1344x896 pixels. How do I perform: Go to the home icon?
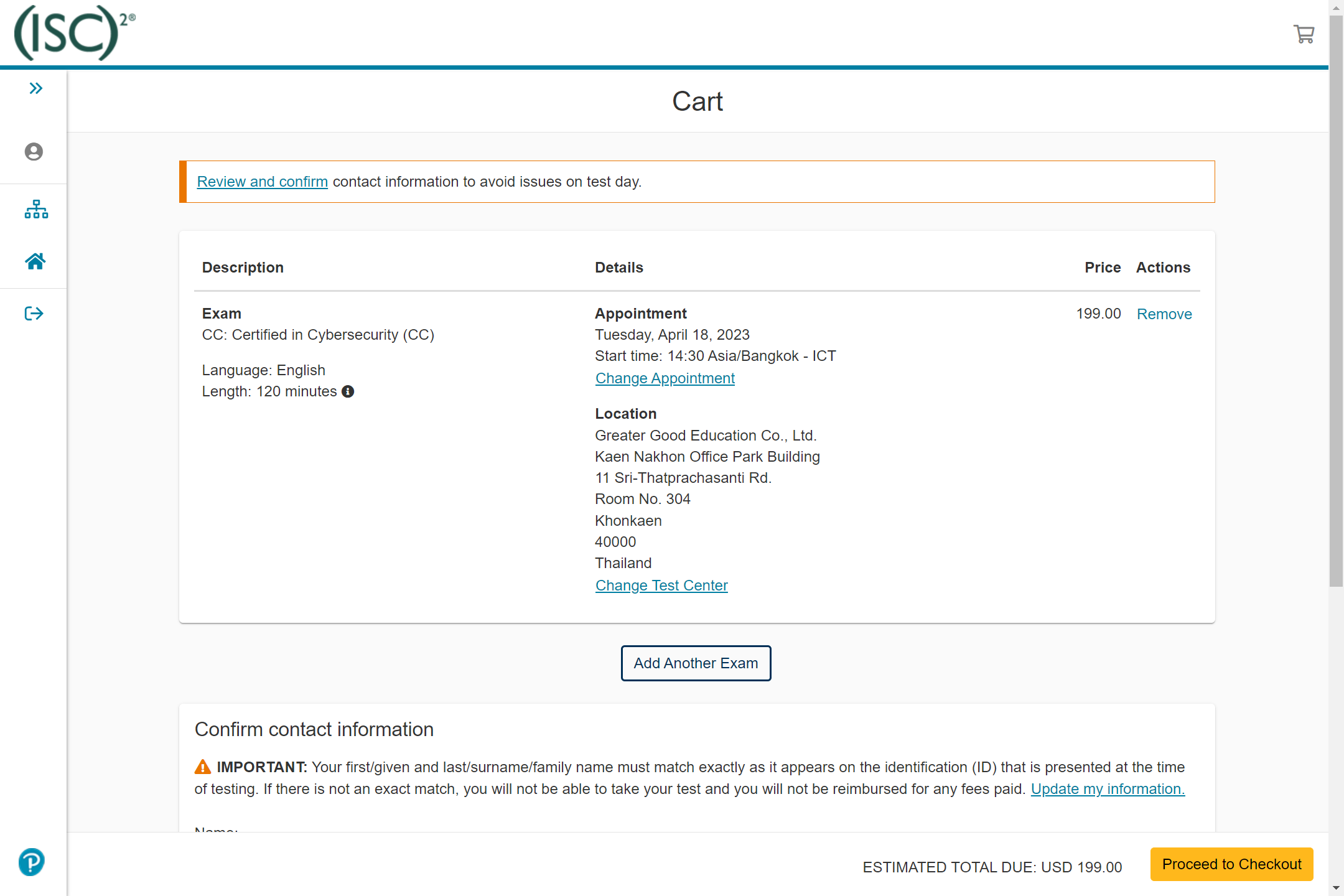[35, 261]
